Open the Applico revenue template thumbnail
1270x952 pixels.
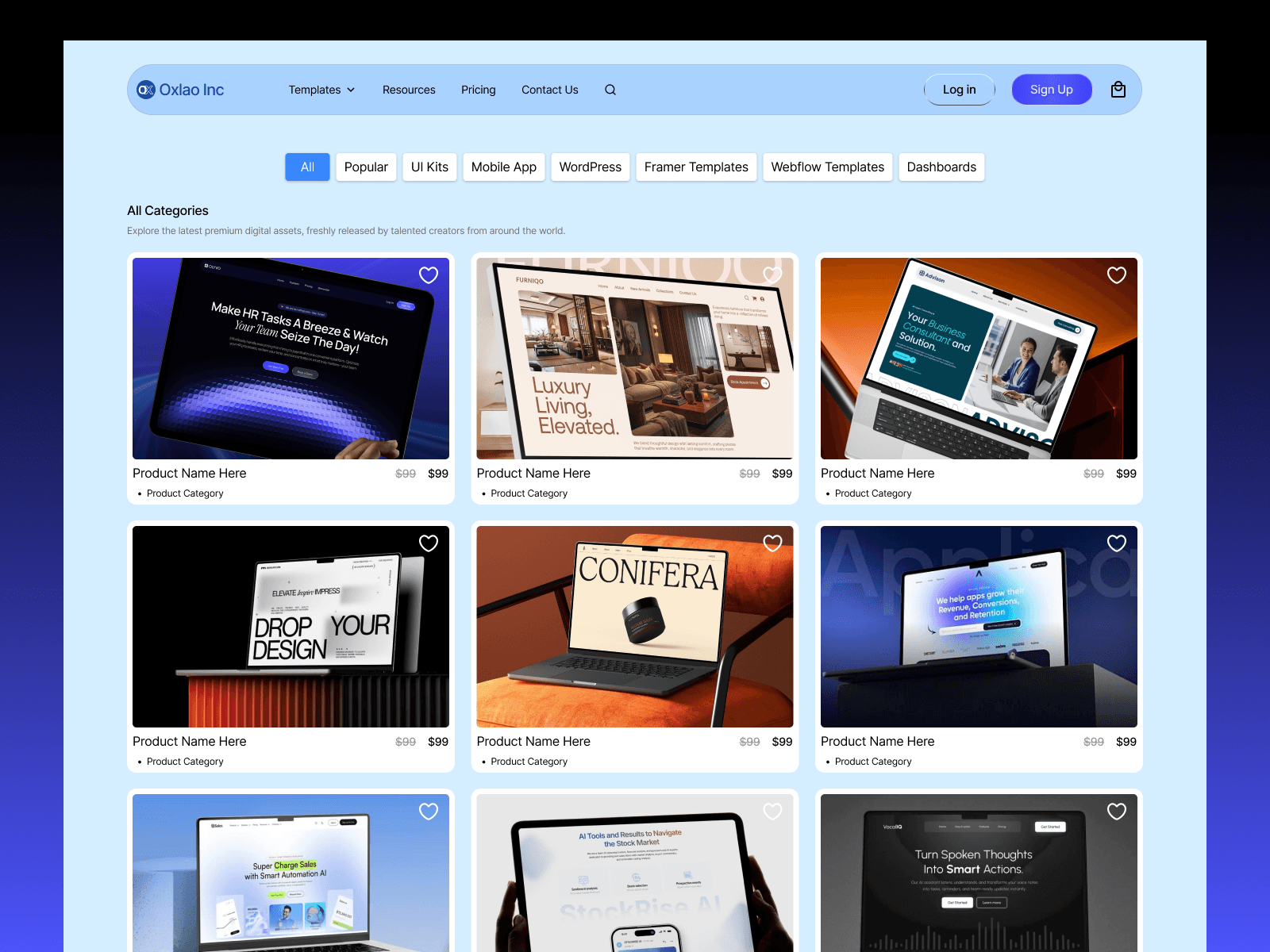[x=979, y=627]
